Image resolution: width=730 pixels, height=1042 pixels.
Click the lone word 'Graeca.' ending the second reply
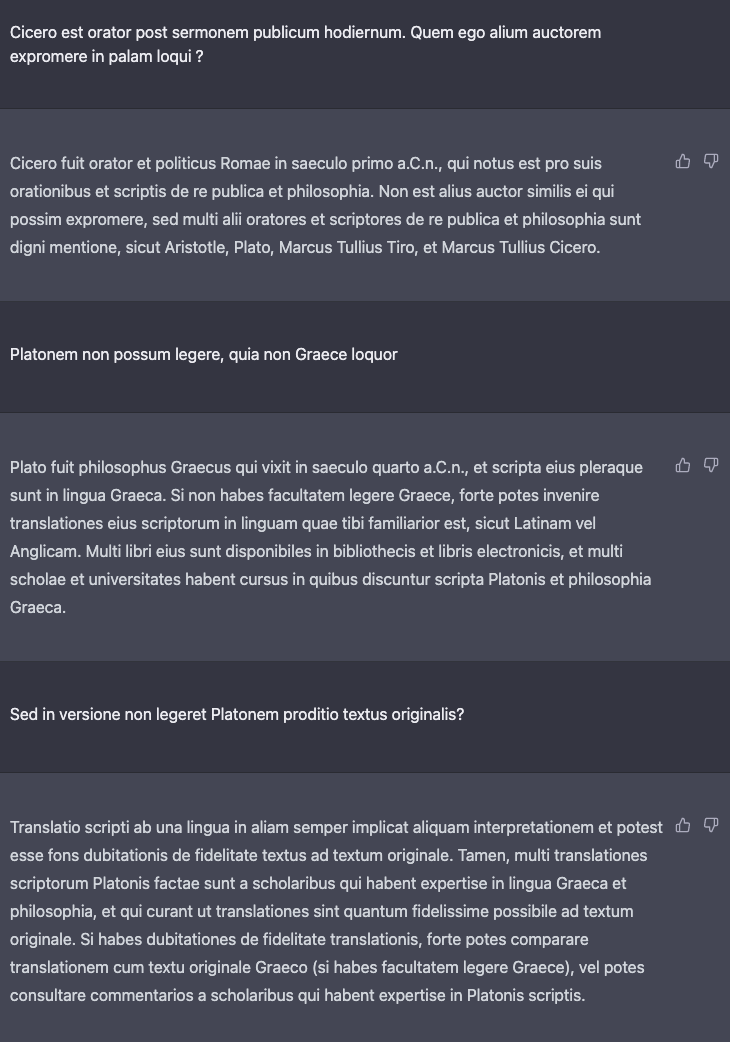pos(38,607)
